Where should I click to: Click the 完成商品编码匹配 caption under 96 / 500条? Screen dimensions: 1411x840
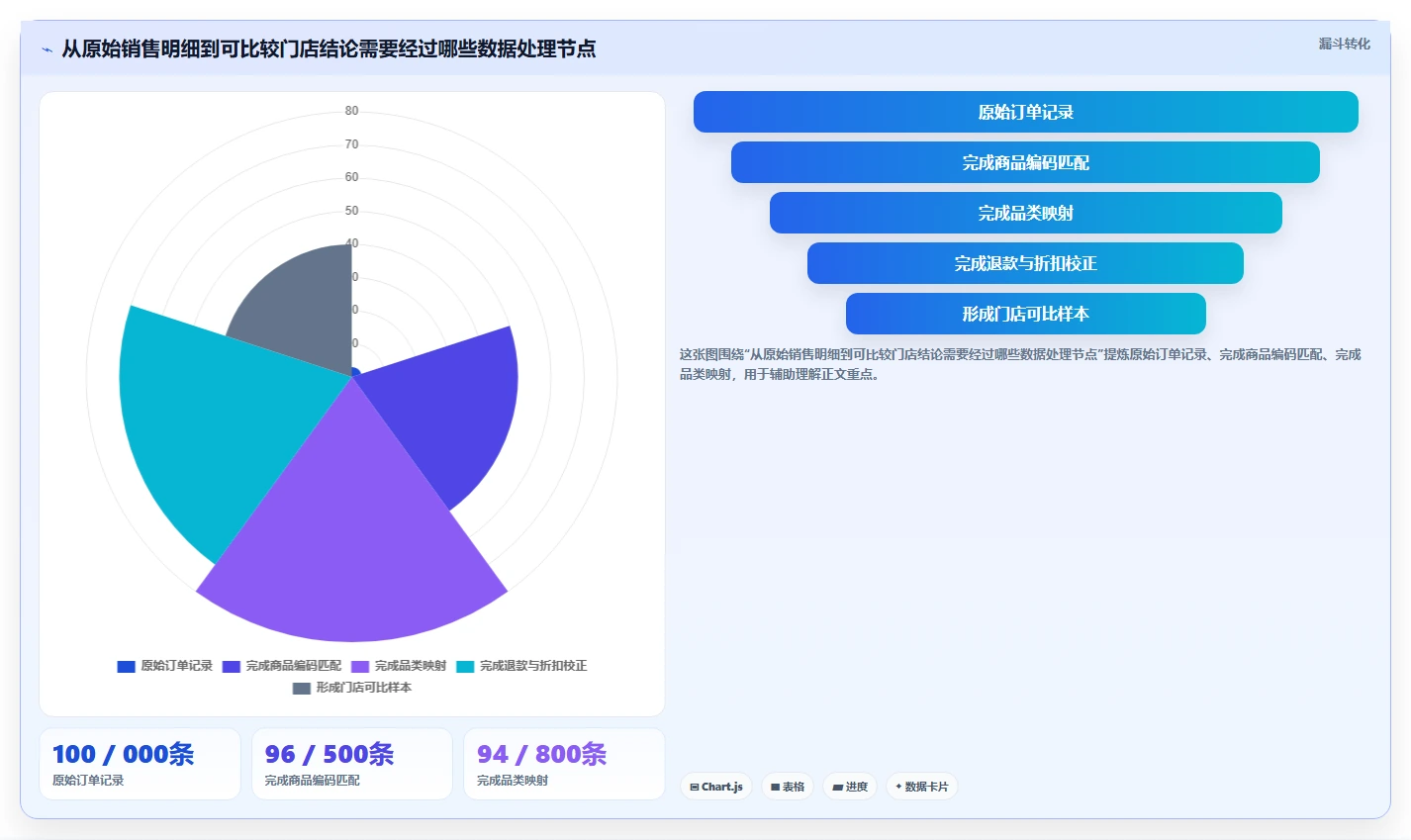[313, 781]
